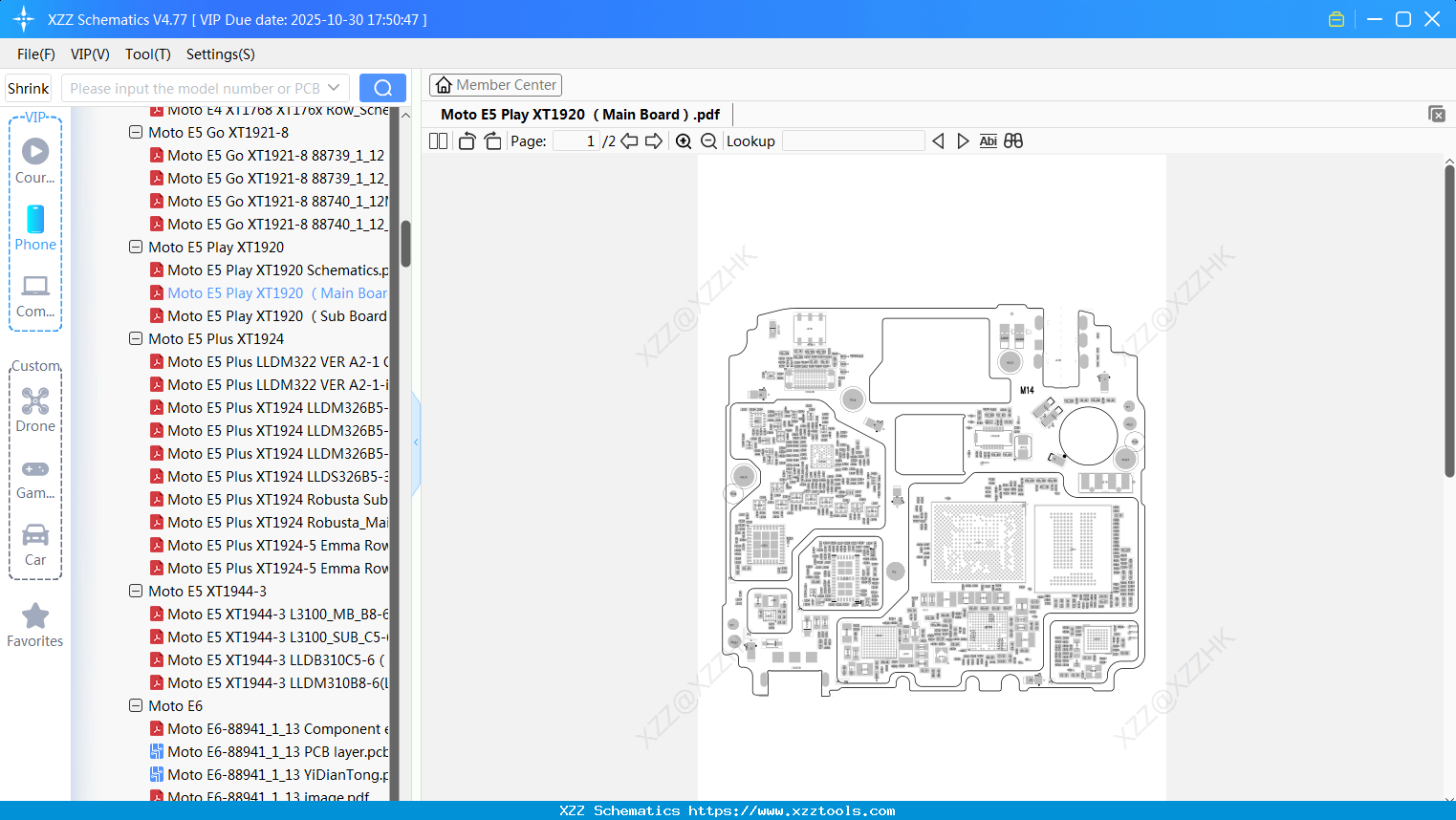Open the Drone category
Image resolution: width=1456 pixels, height=820 pixels.
[35, 410]
